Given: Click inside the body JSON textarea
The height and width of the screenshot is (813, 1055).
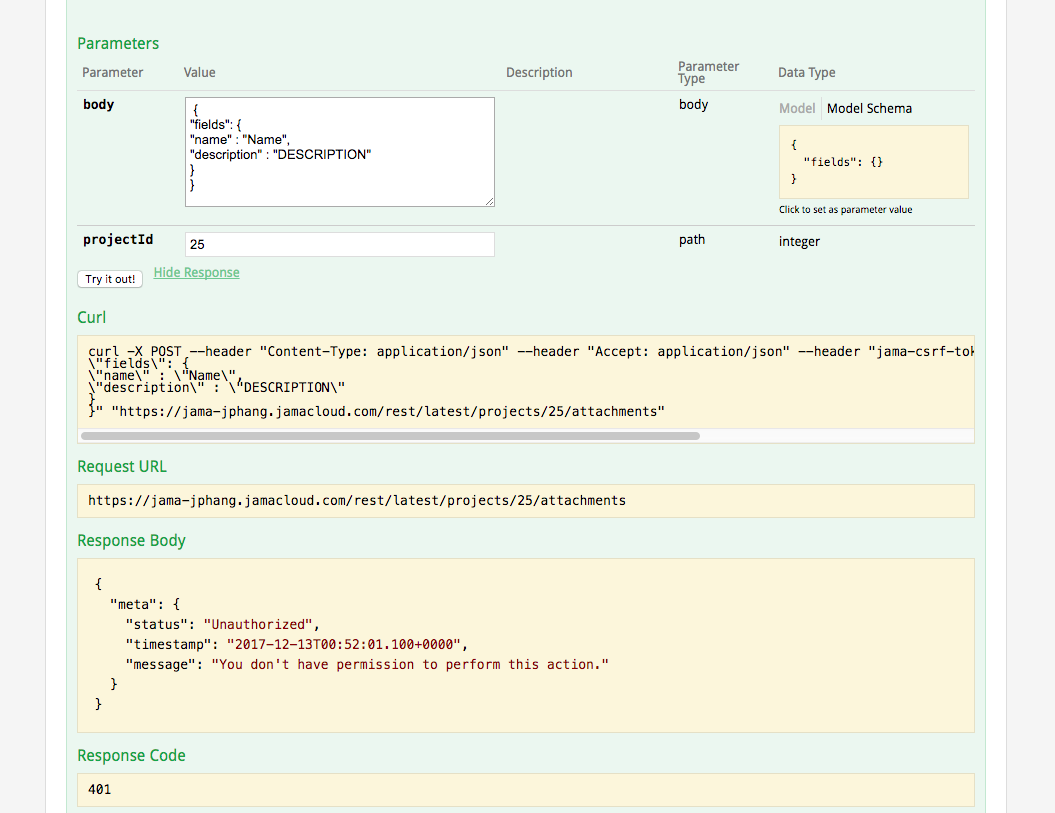Looking at the screenshot, I should (x=340, y=152).
